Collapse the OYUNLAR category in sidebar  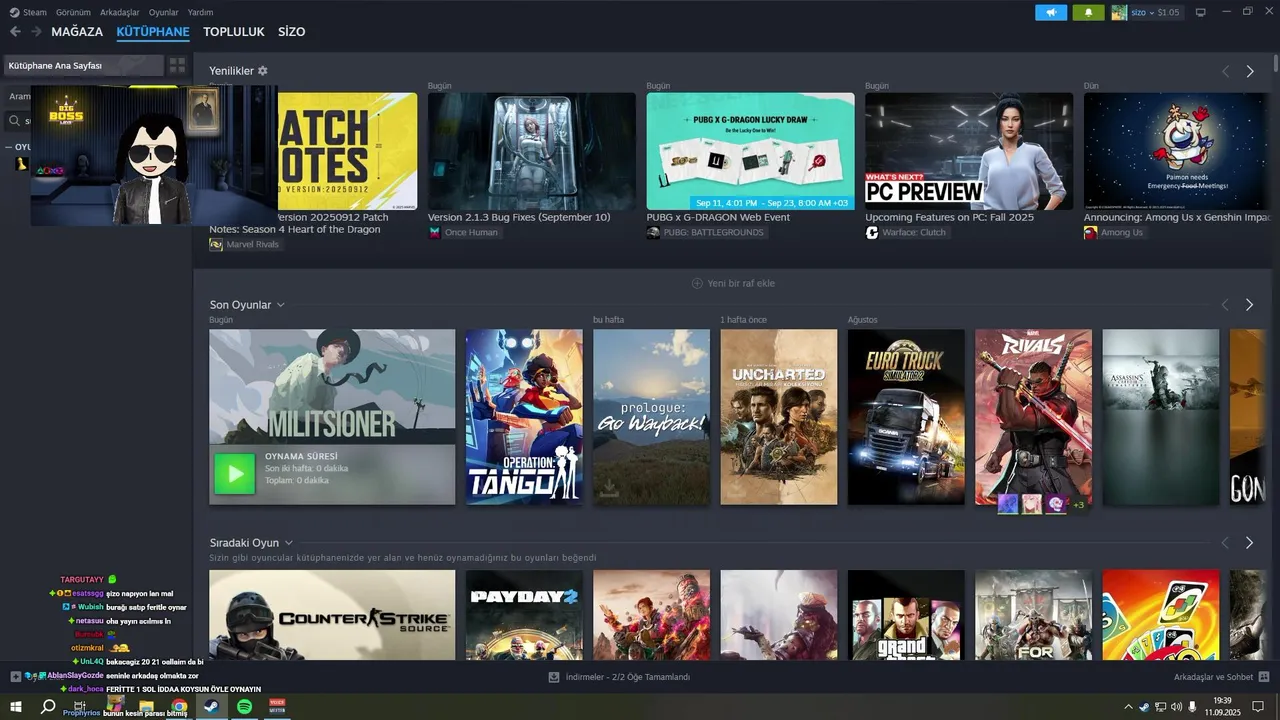[8, 147]
